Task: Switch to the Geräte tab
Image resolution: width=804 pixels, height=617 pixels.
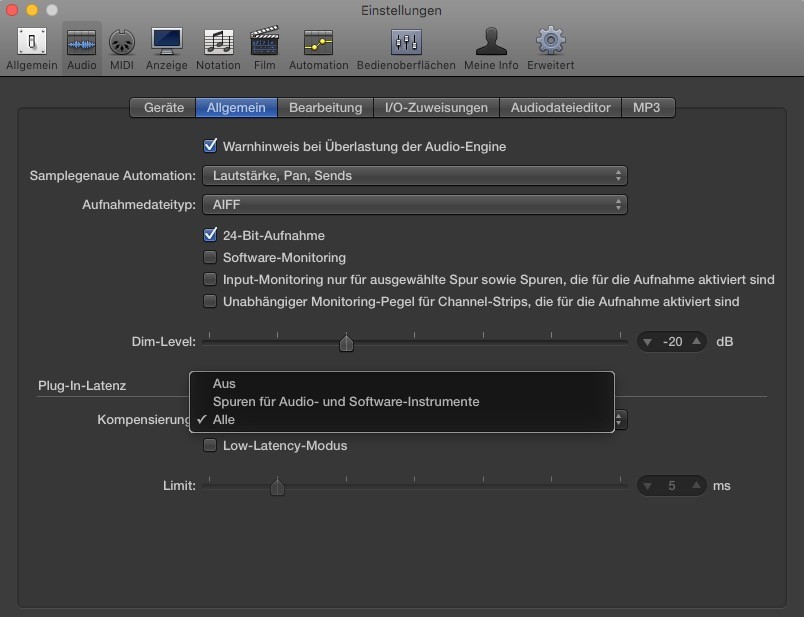Action: [x=163, y=108]
